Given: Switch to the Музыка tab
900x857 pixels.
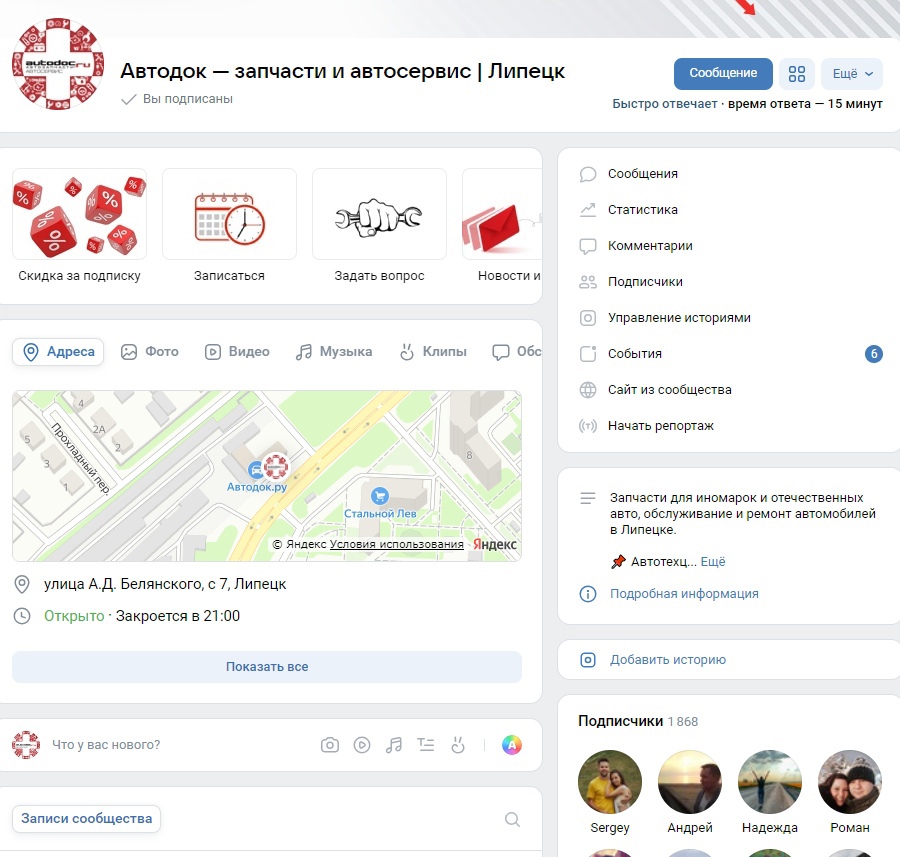Looking at the screenshot, I should click(333, 351).
